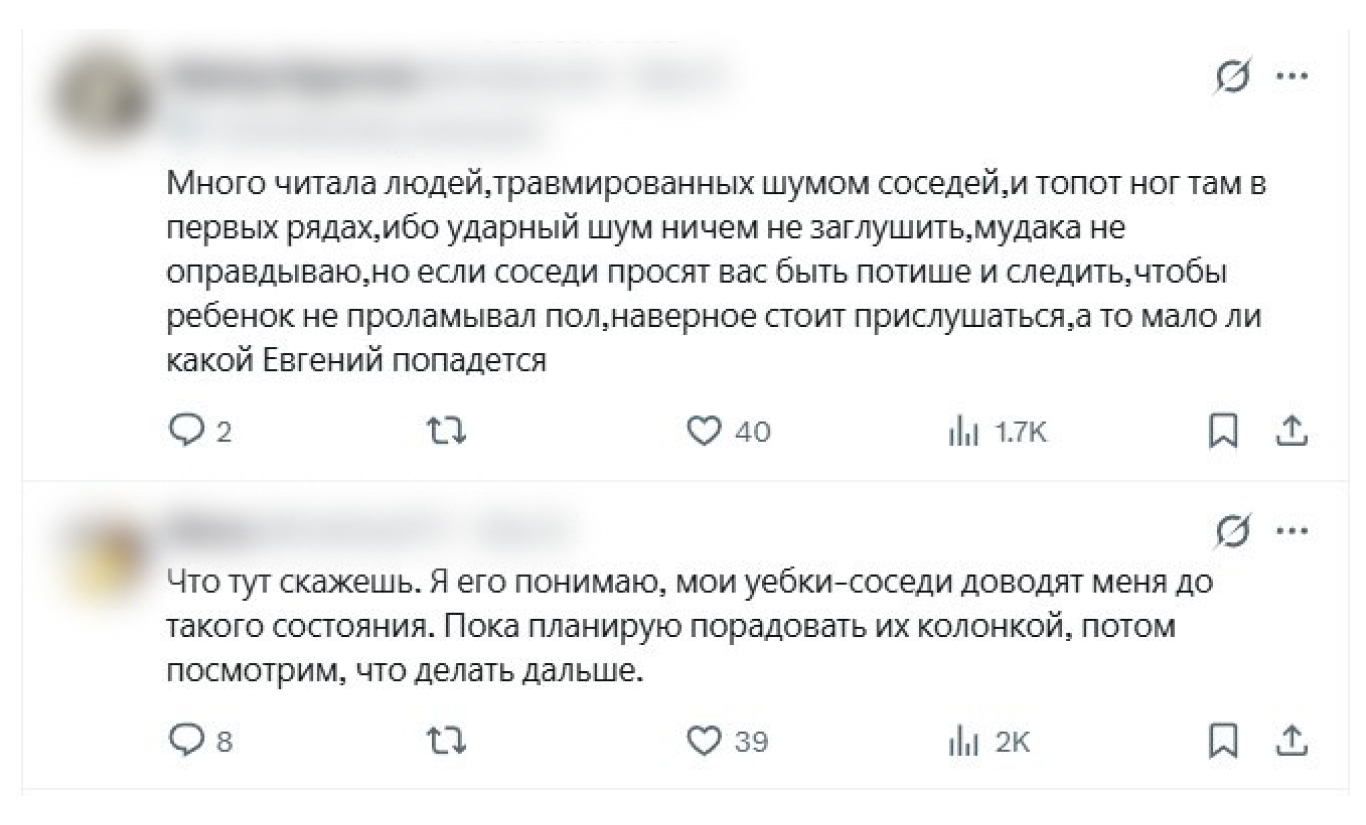1366x825 pixels.
Task: Open Grok icon on first post
Action: click(x=1233, y=79)
